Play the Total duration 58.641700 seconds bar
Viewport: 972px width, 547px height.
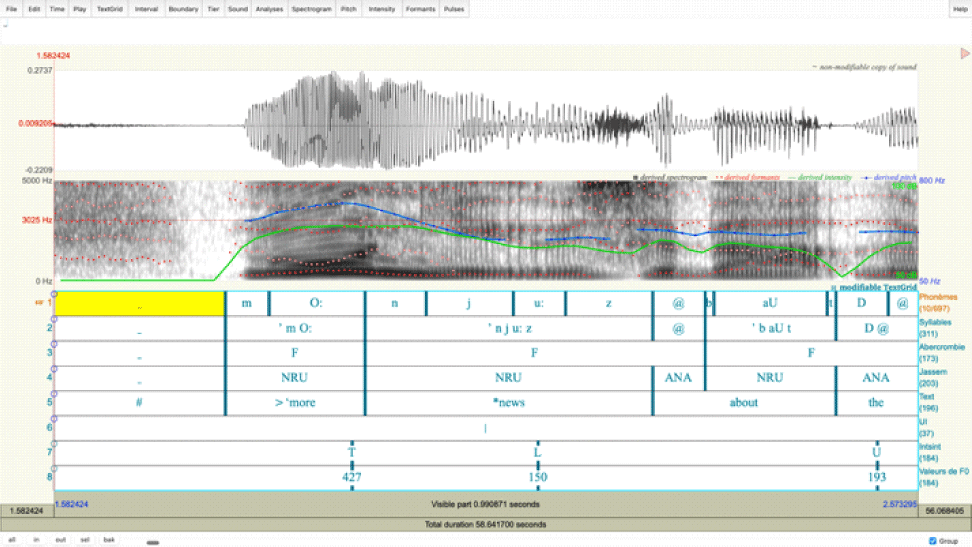pyautogui.click(x=485, y=524)
